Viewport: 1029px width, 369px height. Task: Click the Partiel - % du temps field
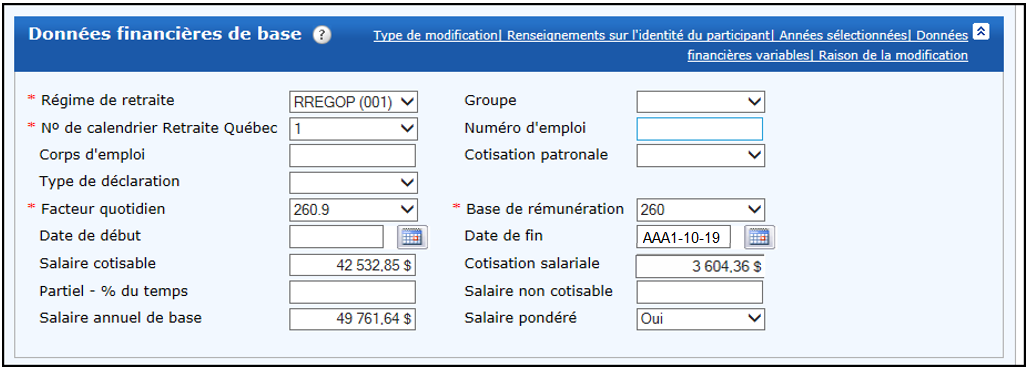(x=352, y=292)
